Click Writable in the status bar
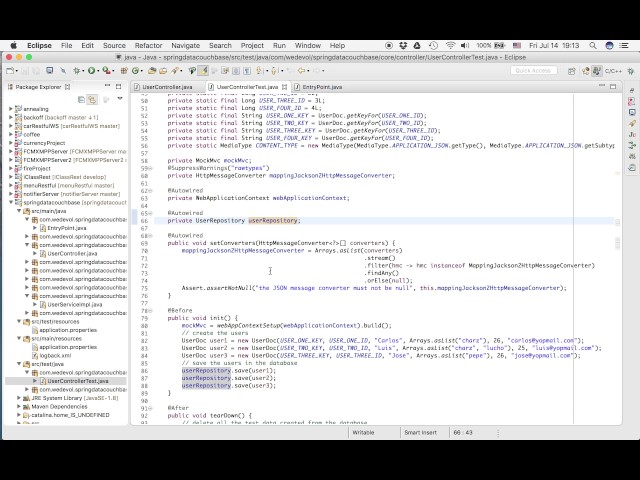Screen dimensions: 640x480 (363, 432)
